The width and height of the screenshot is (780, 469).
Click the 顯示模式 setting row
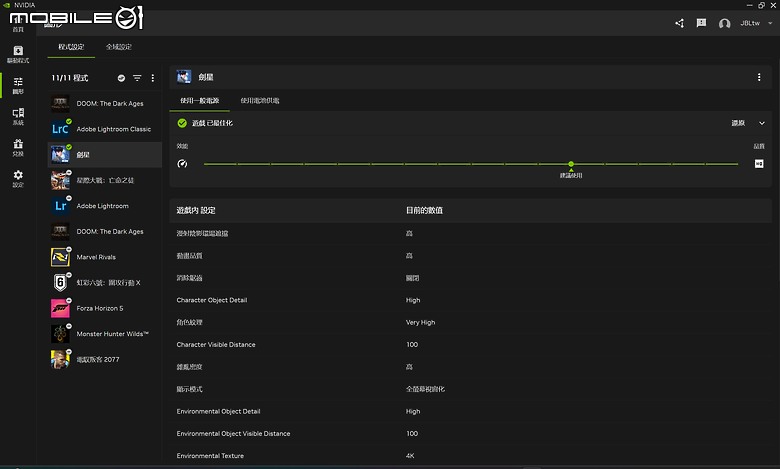click(x=470, y=389)
